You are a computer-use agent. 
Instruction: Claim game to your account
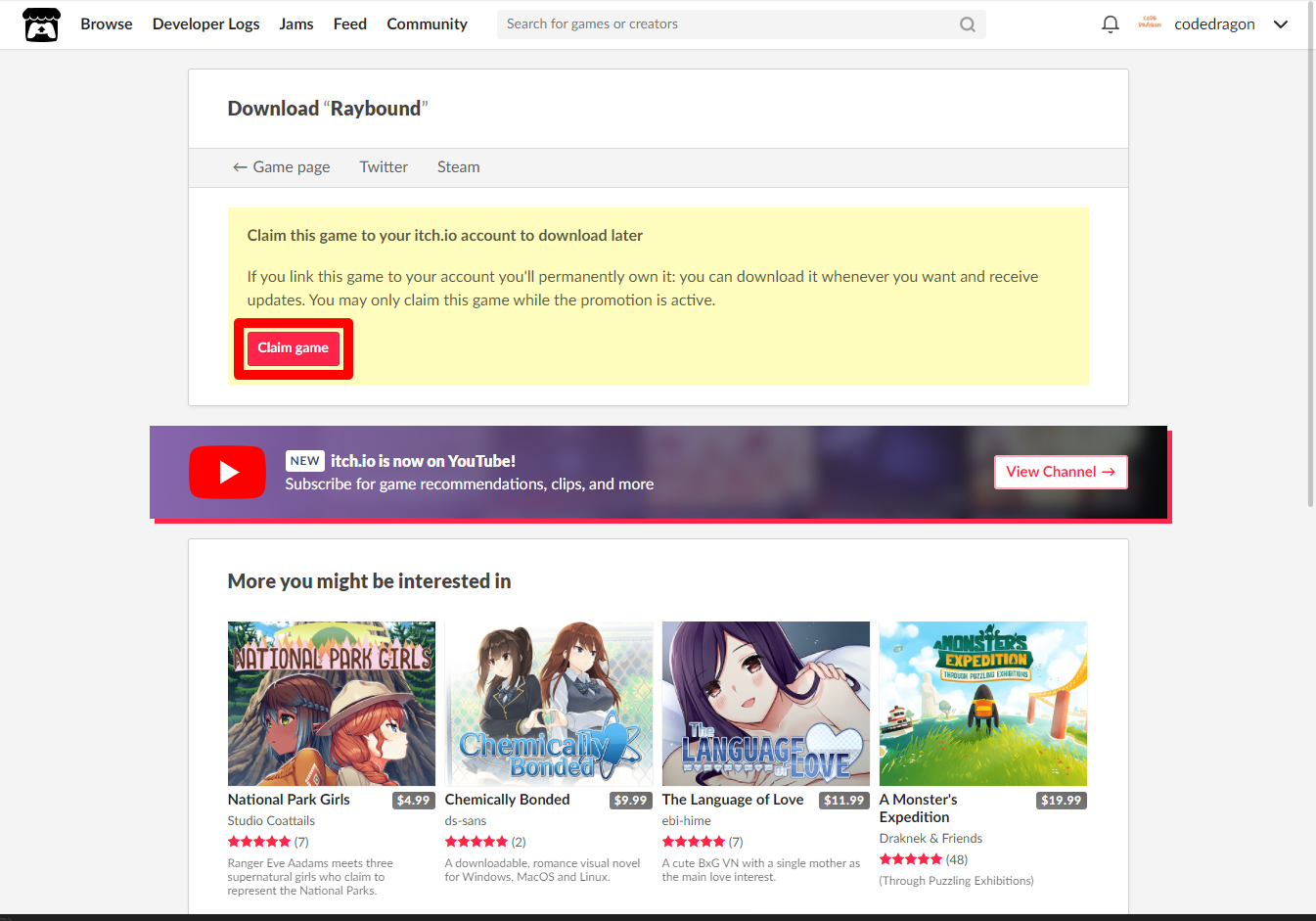(294, 348)
